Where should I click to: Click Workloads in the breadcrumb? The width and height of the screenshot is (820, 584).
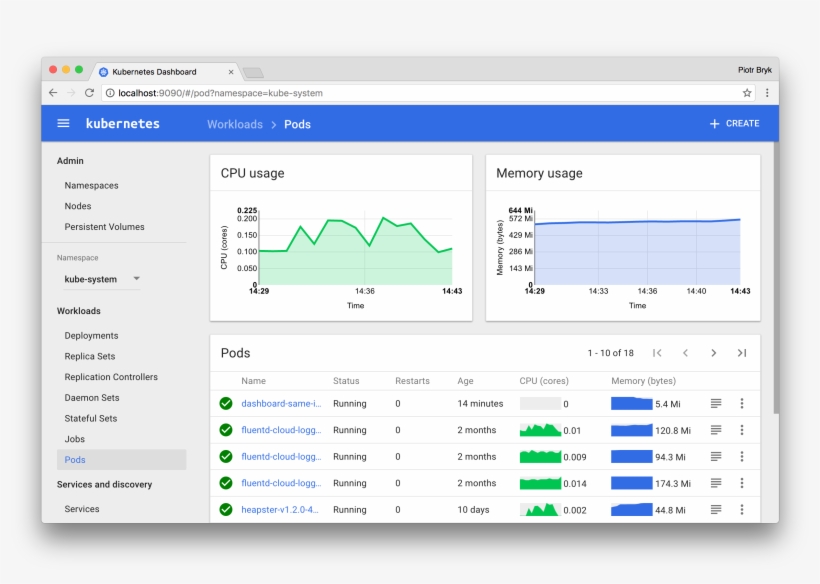coord(235,124)
